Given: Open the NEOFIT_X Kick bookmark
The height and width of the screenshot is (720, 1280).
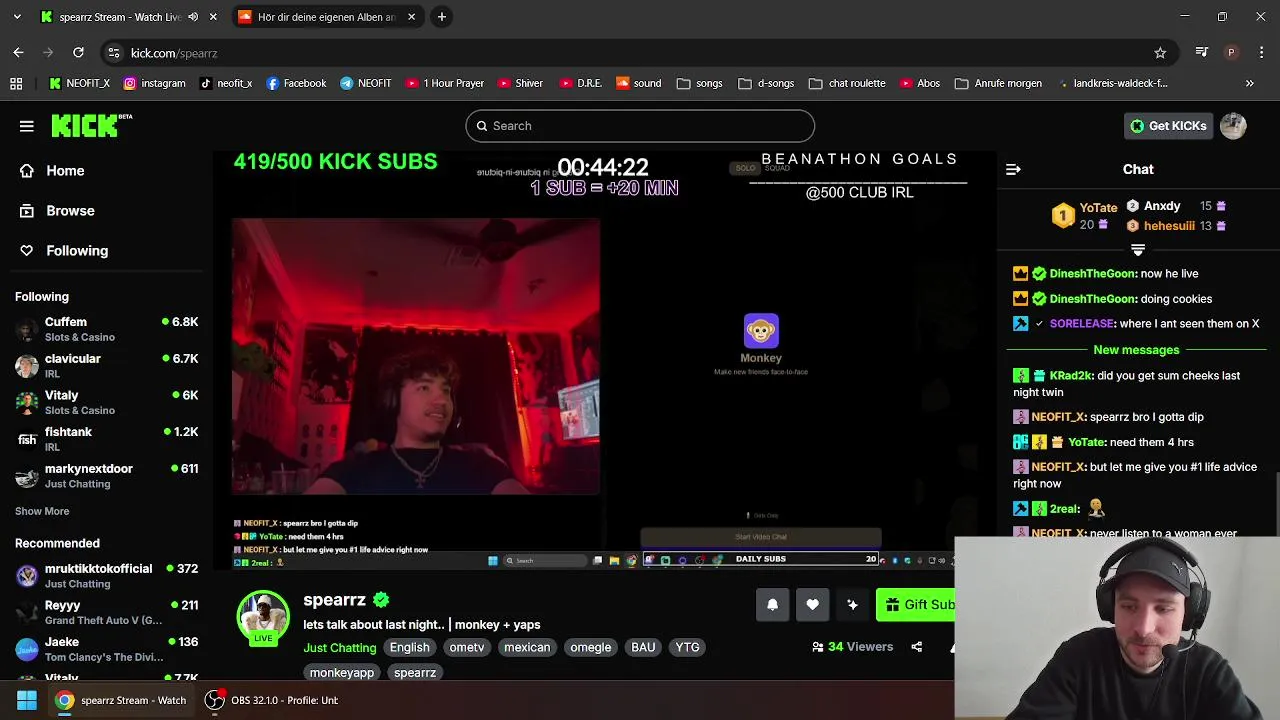Looking at the screenshot, I should point(79,84).
